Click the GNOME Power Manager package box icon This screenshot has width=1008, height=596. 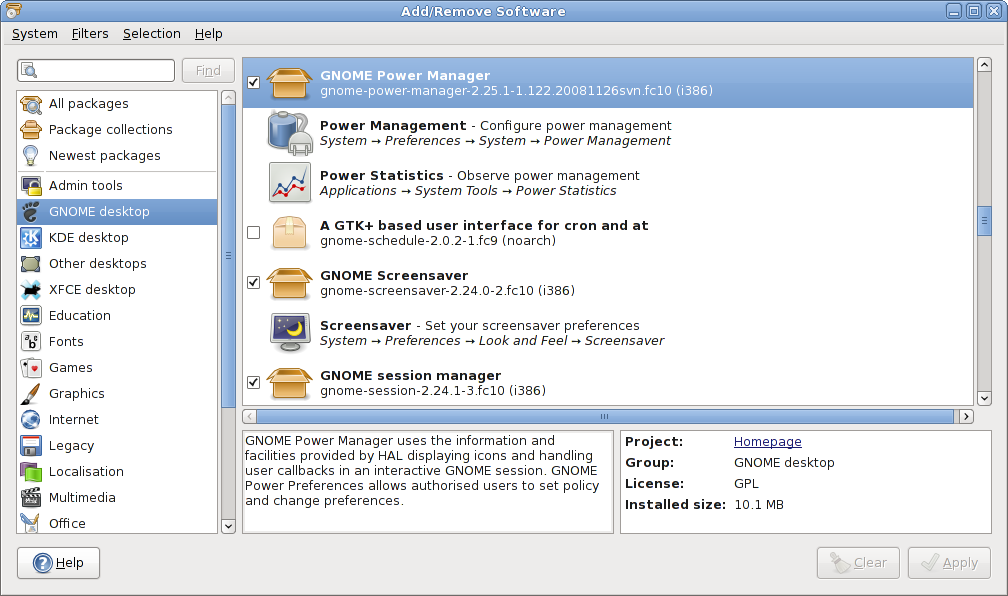[289, 83]
